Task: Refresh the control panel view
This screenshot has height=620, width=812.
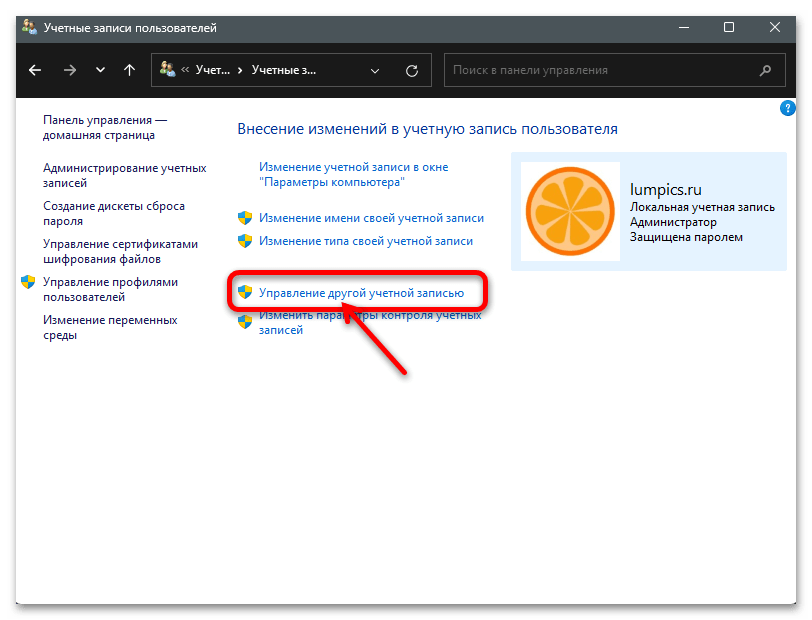Action: click(x=412, y=70)
